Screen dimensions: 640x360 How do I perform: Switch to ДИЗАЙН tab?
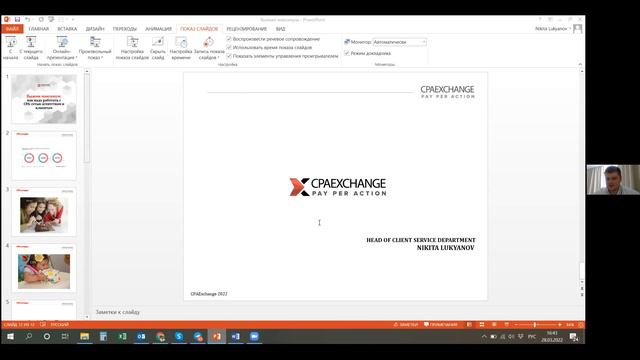click(95, 29)
